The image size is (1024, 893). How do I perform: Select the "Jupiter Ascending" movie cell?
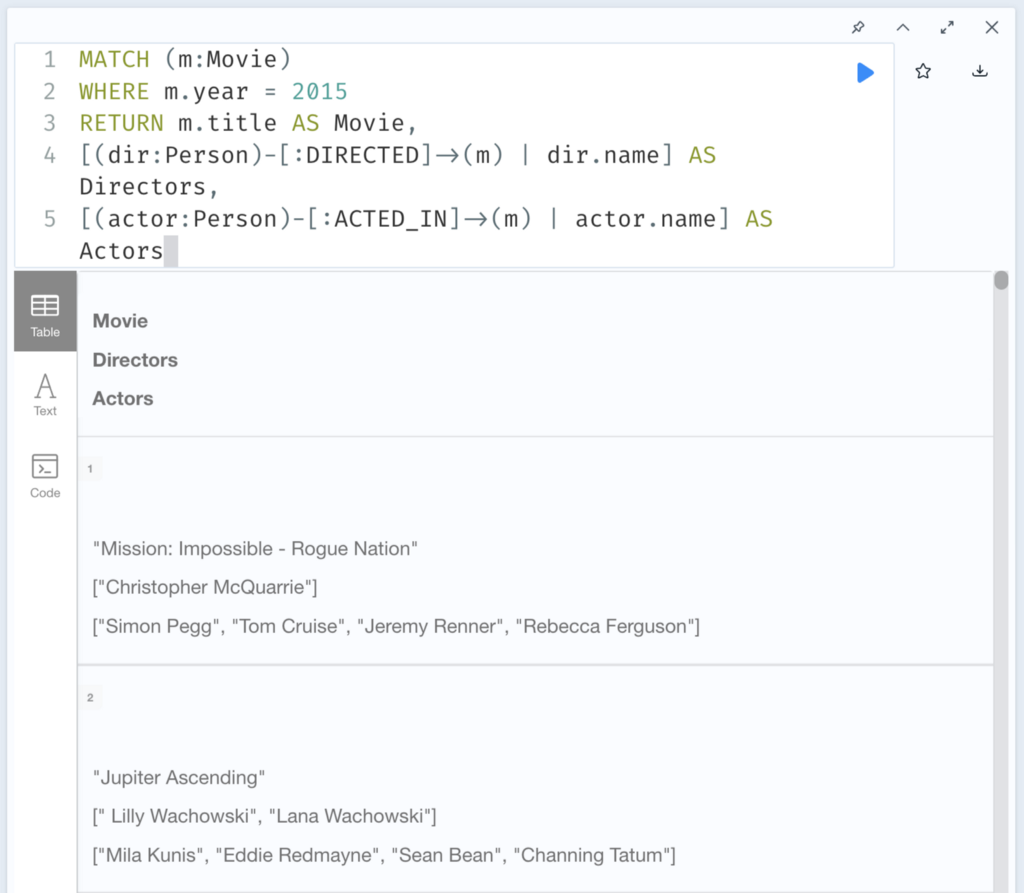[x=179, y=777]
